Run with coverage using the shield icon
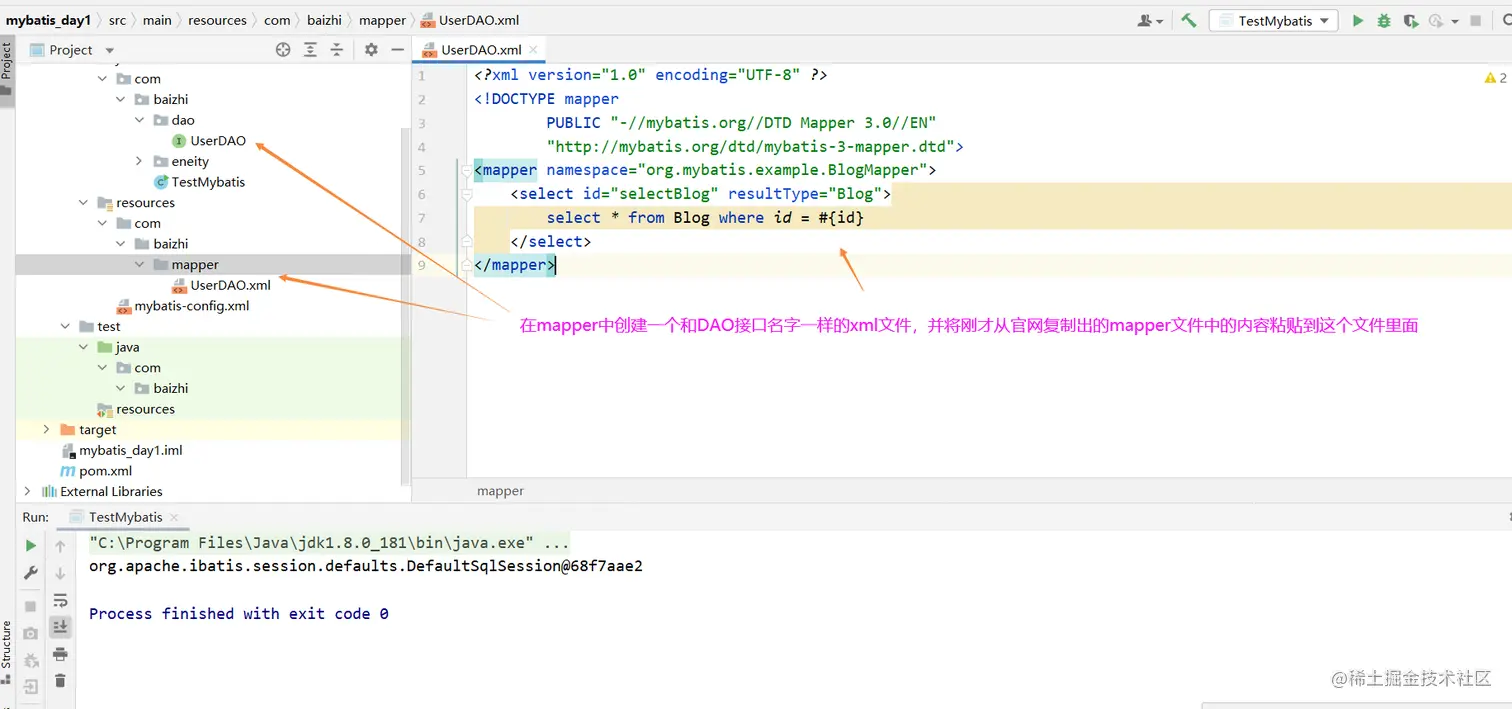1512x709 pixels. pos(1410,20)
